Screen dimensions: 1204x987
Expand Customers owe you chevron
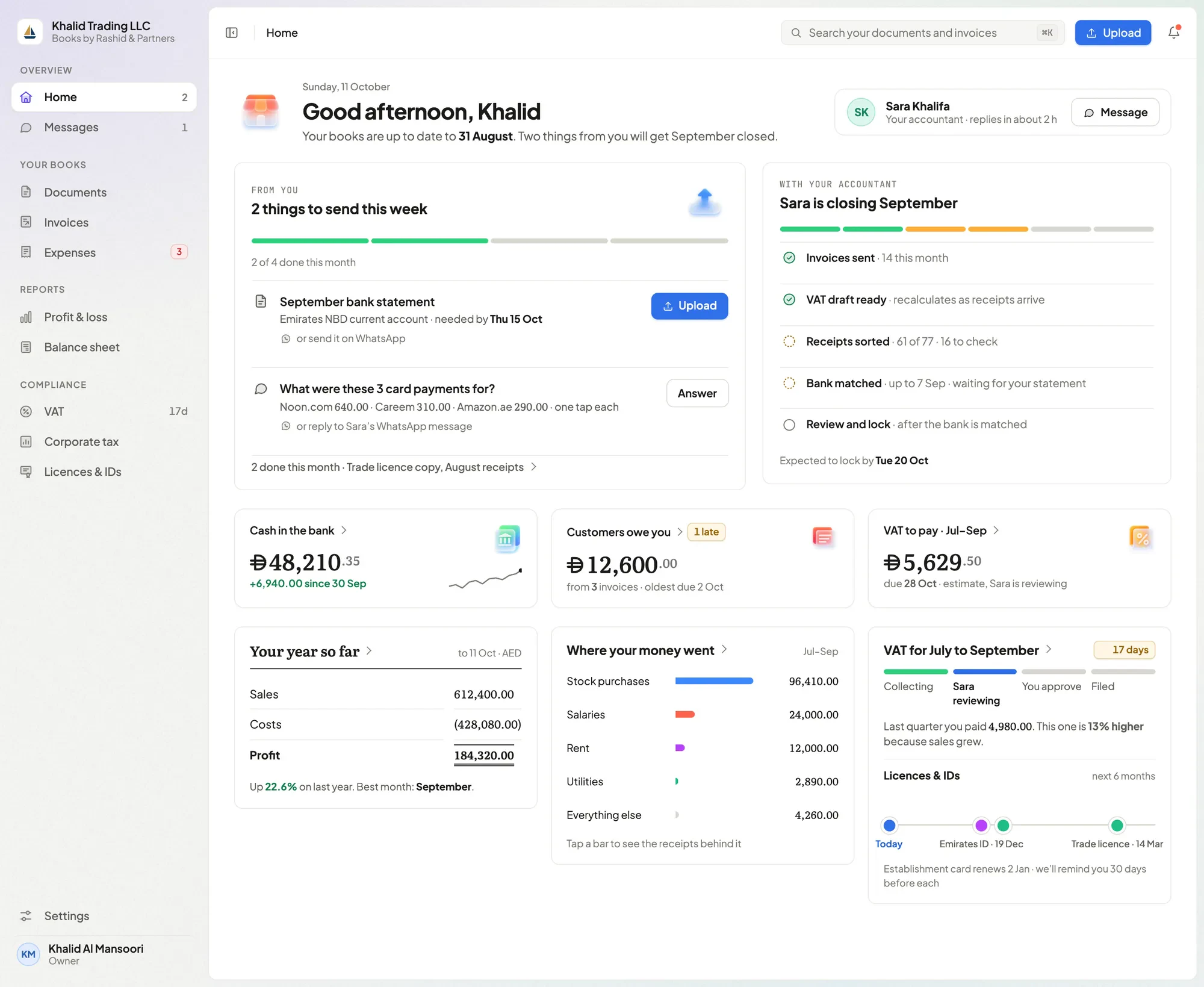(680, 532)
